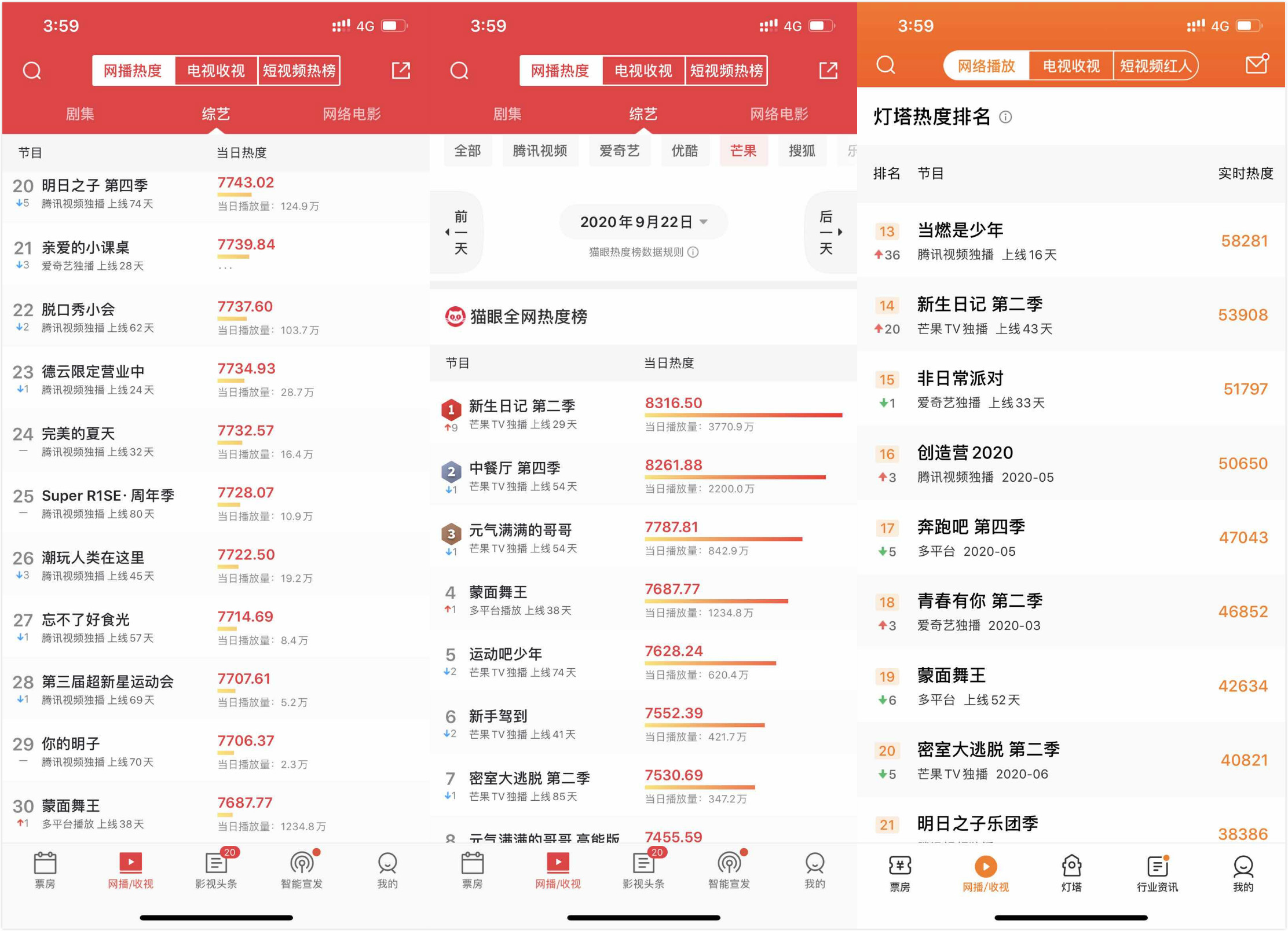Open 影视头条 in the left panel bottom bar
The height and width of the screenshot is (931, 1288).
click(216, 870)
